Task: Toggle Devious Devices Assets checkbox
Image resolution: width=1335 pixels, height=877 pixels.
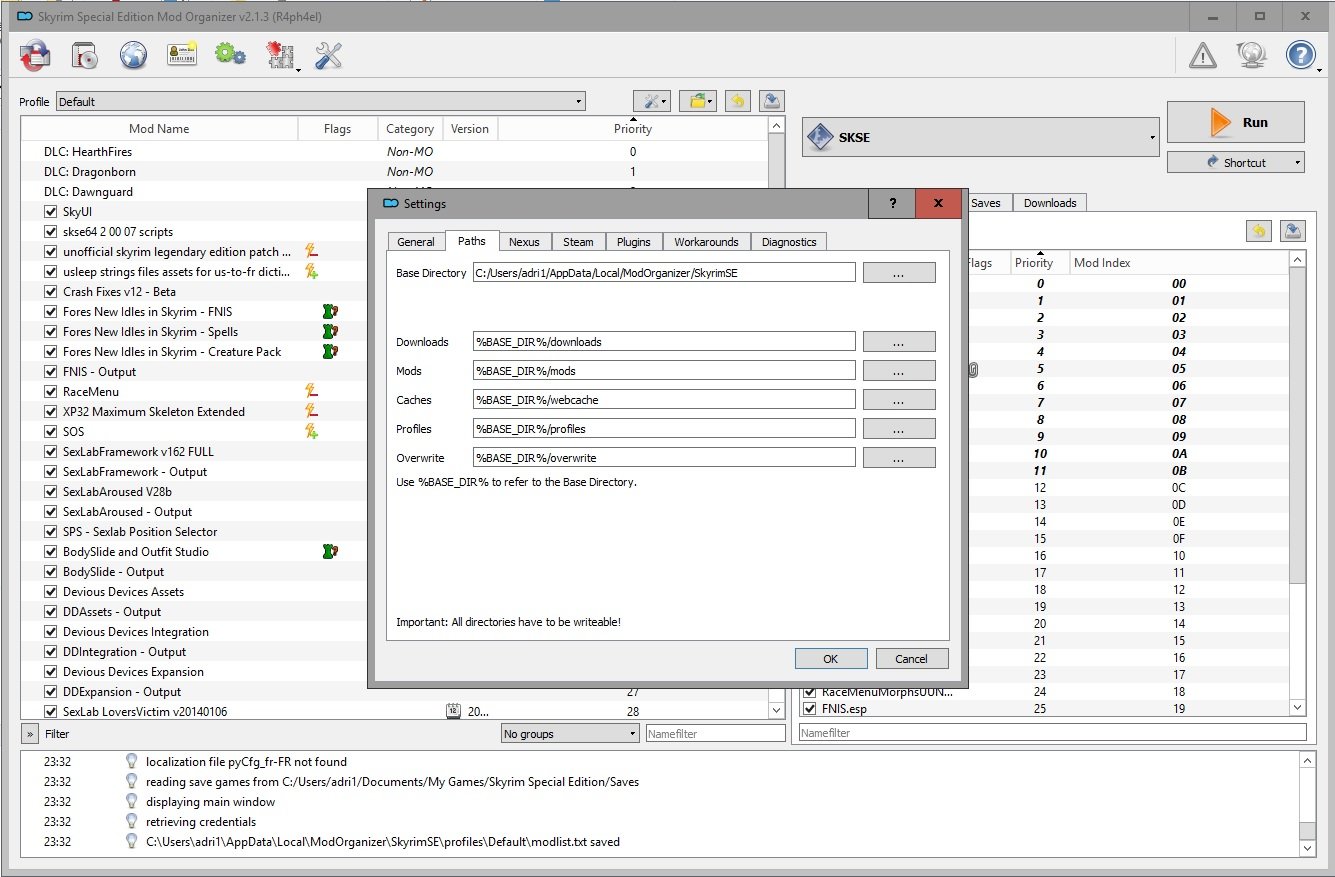Action: (x=51, y=592)
